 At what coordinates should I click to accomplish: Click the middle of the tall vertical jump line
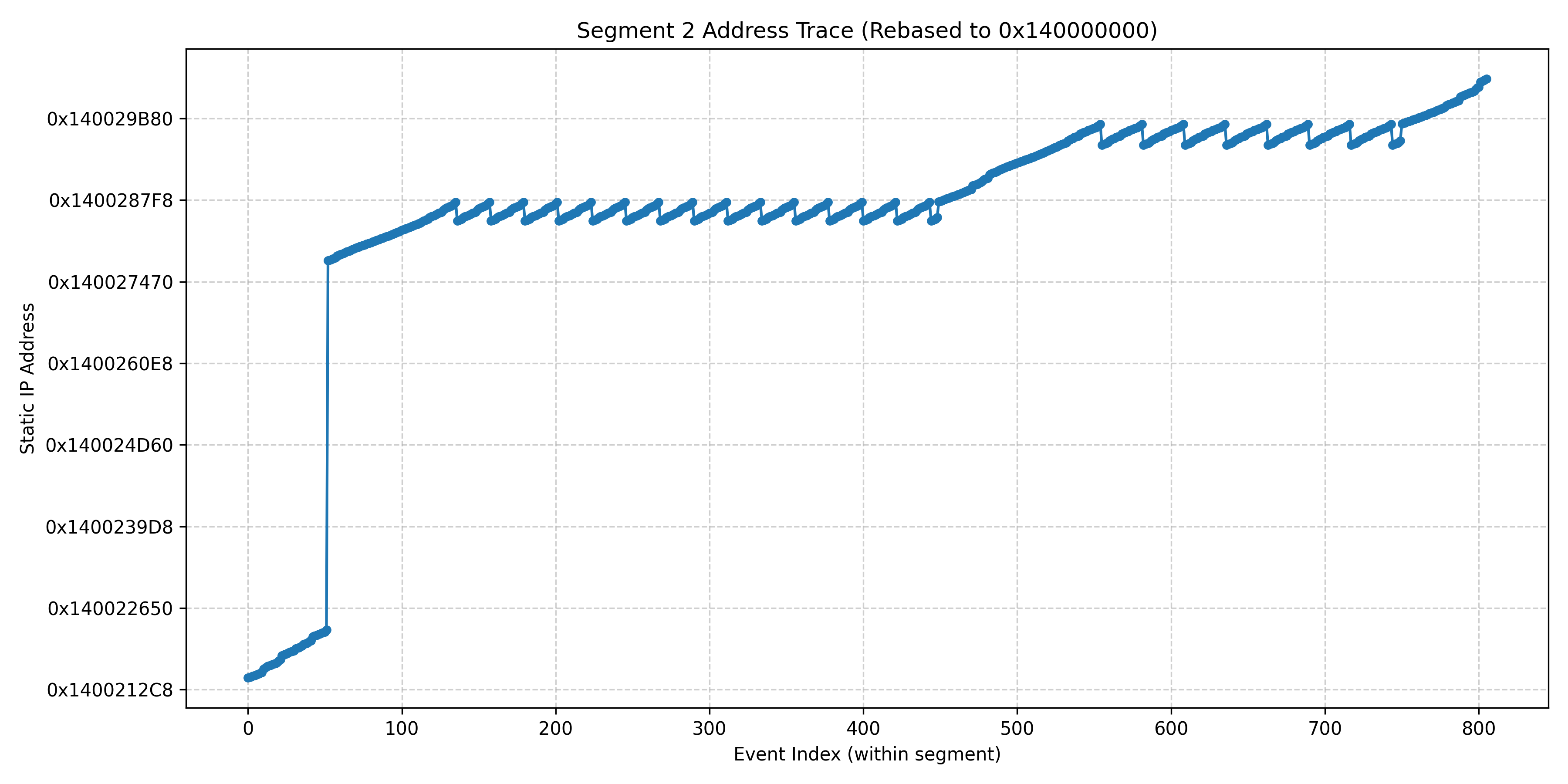[328, 444]
